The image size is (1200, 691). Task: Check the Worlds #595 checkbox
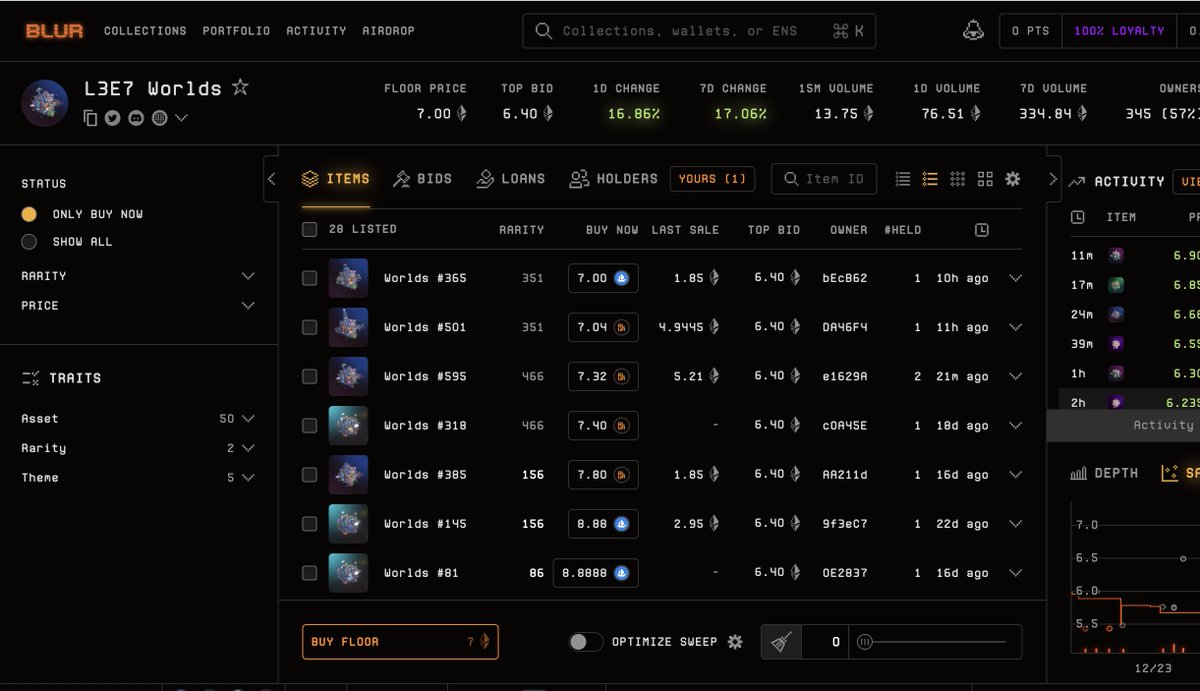click(310, 376)
